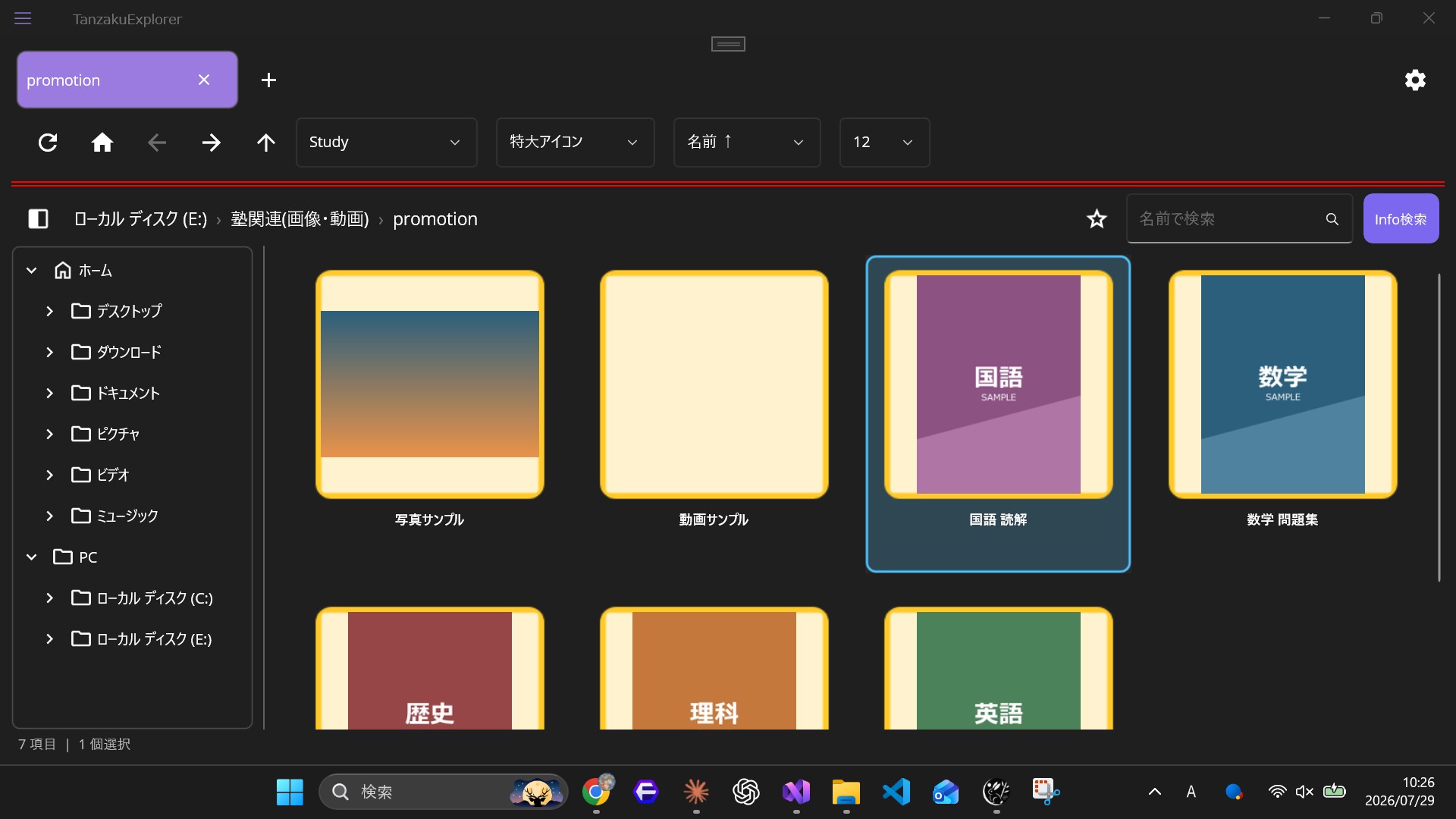The height and width of the screenshot is (819, 1456).
Task: Select ローカル ディスク (C:) in tree
Action: [x=143, y=598]
